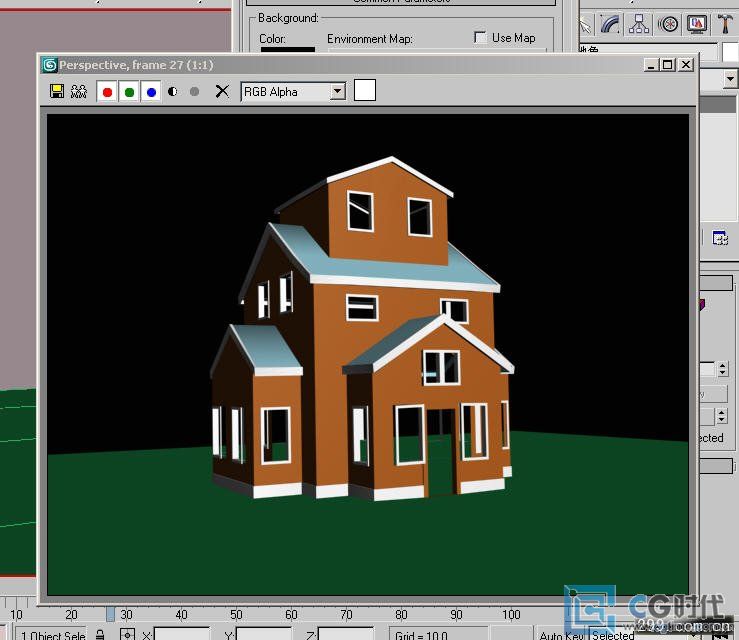Click the '1 Object Sele' status text
The image size is (739, 640).
(x=53, y=634)
